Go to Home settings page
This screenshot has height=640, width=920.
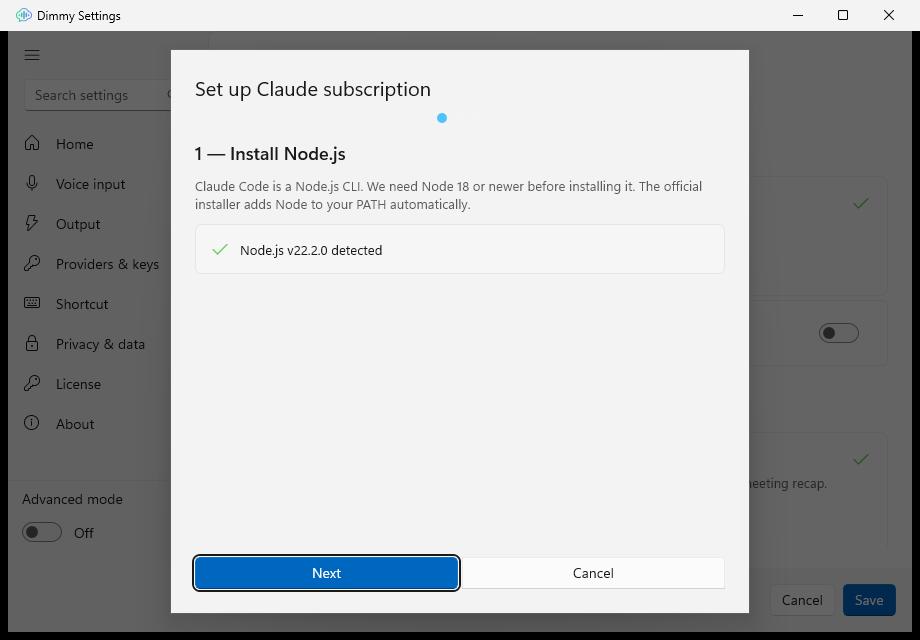tap(75, 144)
